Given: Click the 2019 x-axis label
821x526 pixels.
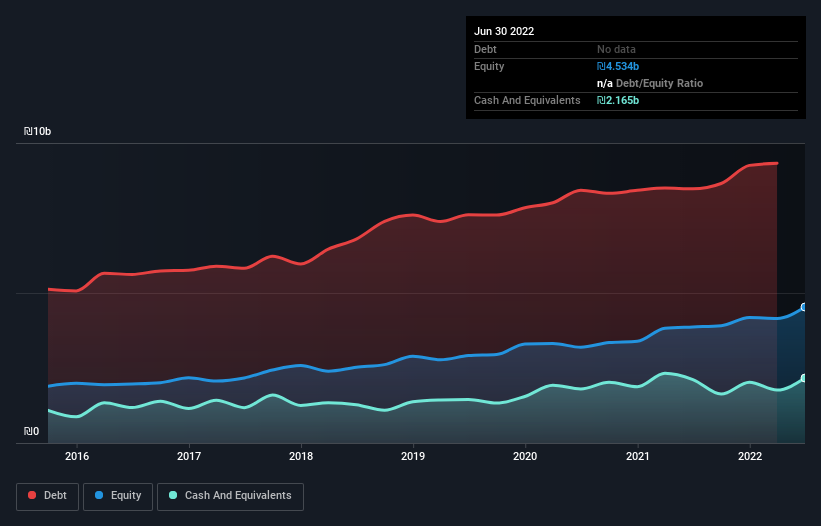Looking at the screenshot, I should click(413, 456).
